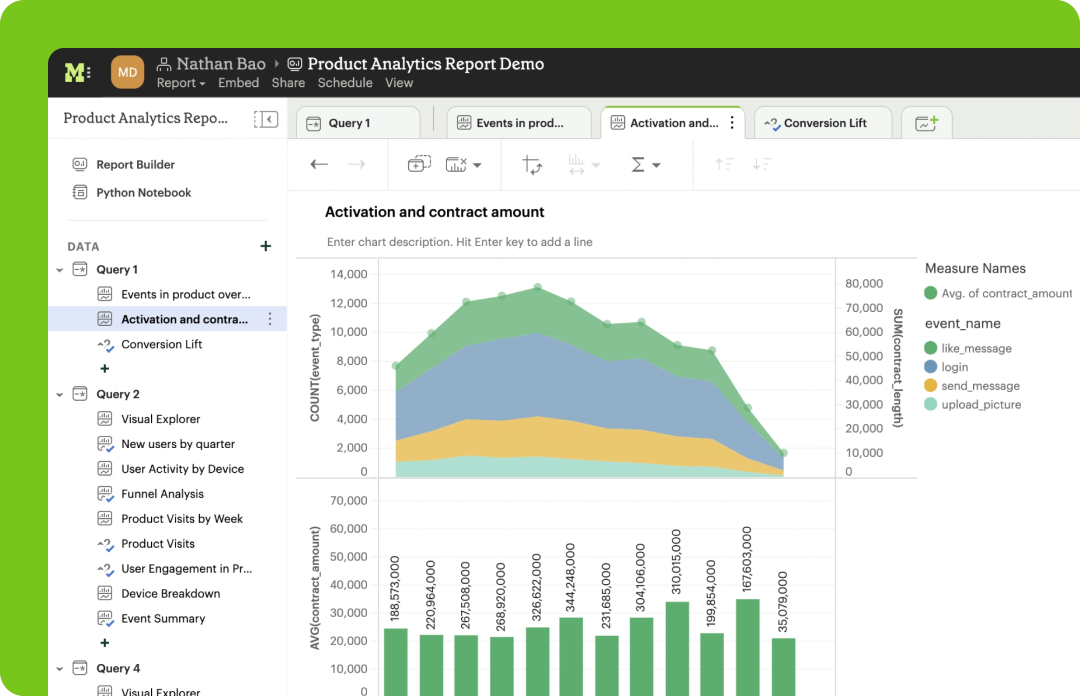The width and height of the screenshot is (1080, 696).
Task: Open the Report dropdown menu
Action: pyautogui.click(x=181, y=83)
